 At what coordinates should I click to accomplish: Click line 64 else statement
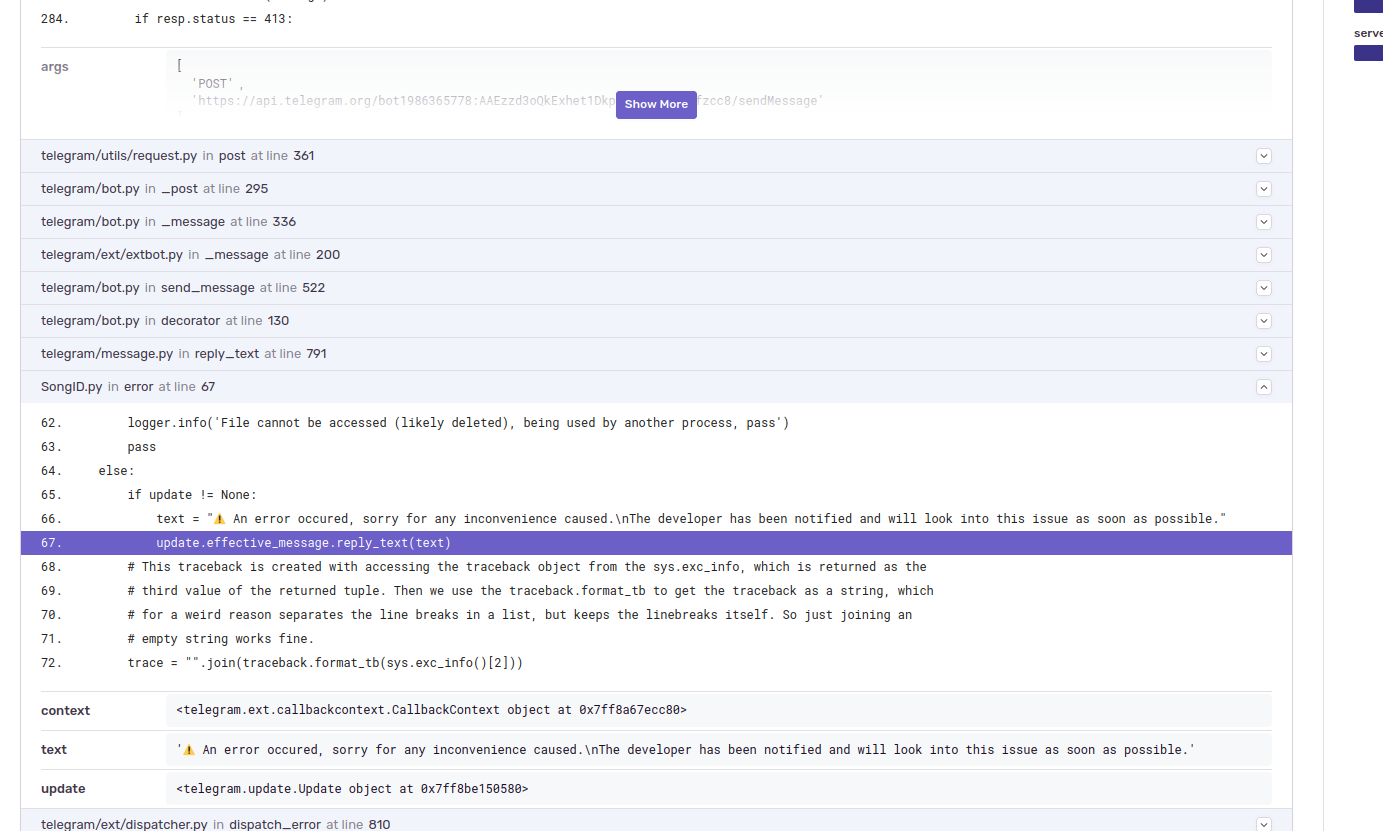[x=116, y=471]
